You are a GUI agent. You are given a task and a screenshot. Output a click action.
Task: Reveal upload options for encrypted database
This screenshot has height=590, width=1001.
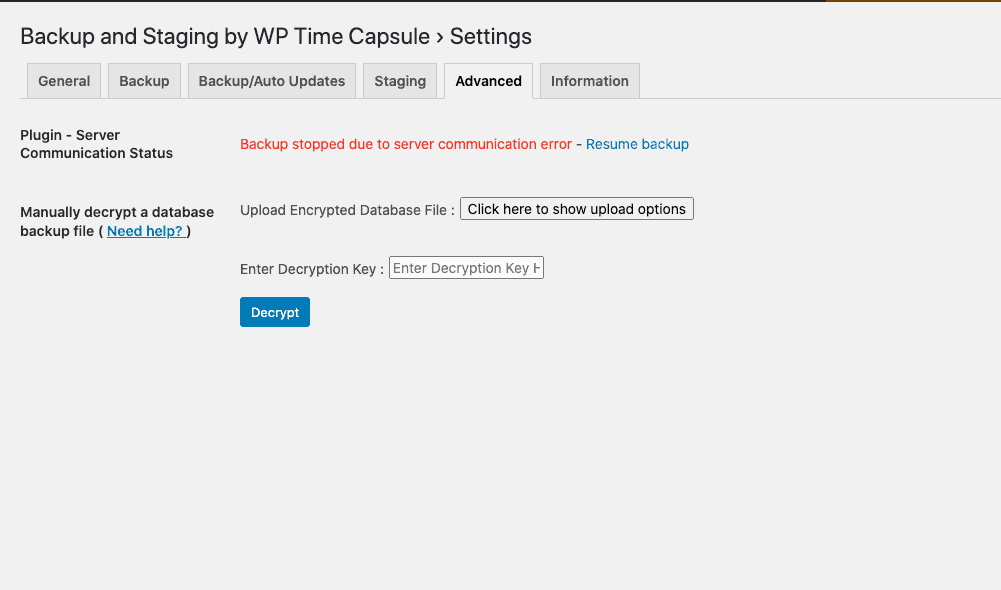pos(576,208)
